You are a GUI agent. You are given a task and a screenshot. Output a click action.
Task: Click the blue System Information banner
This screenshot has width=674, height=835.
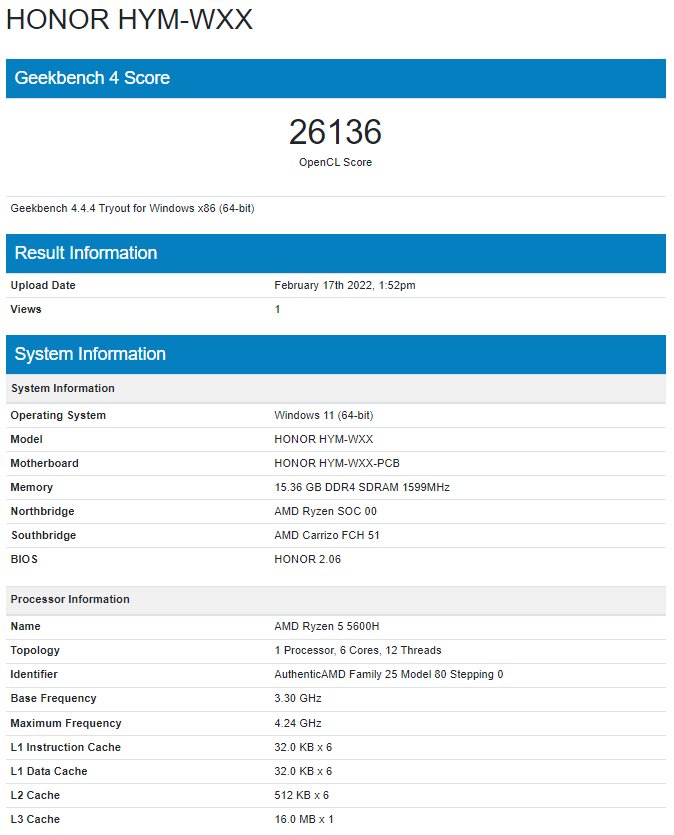pos(335,355)
